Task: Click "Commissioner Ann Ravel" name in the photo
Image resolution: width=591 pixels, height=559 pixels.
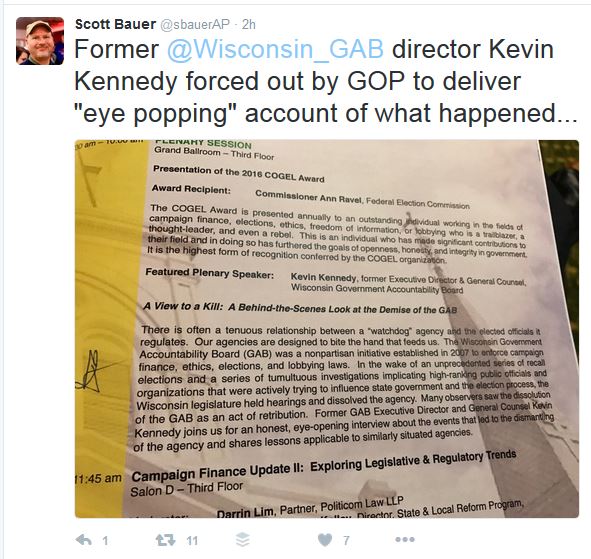Action: tap(308, 197)
